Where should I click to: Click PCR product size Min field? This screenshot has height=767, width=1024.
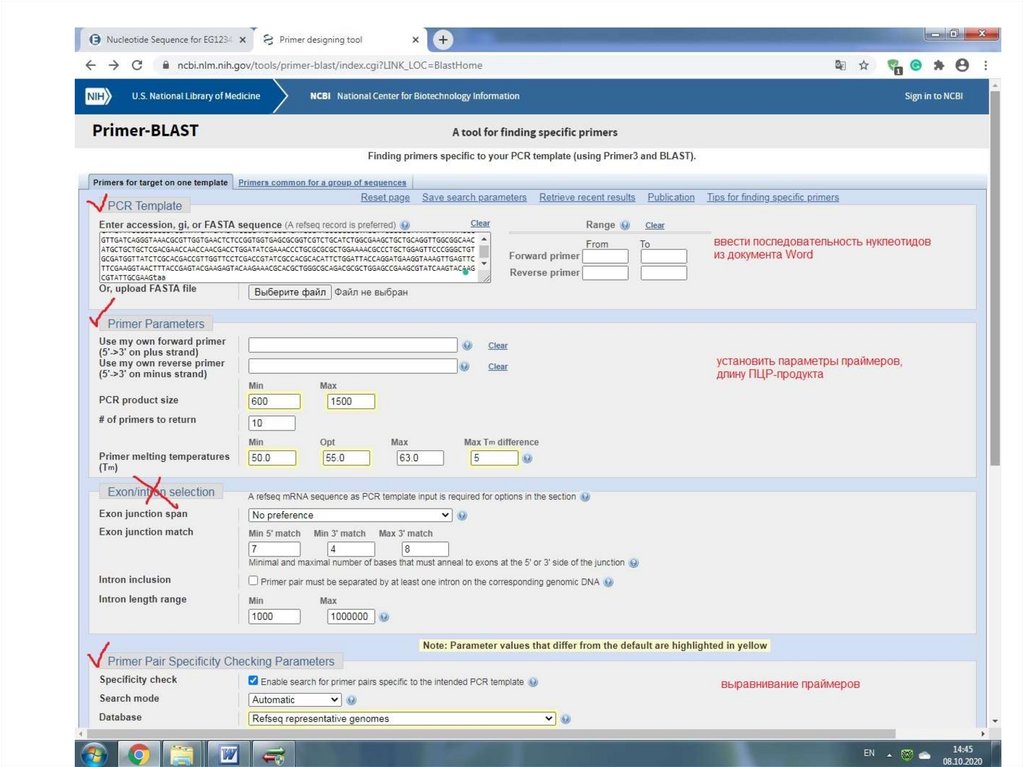click(x=274, y=401)
